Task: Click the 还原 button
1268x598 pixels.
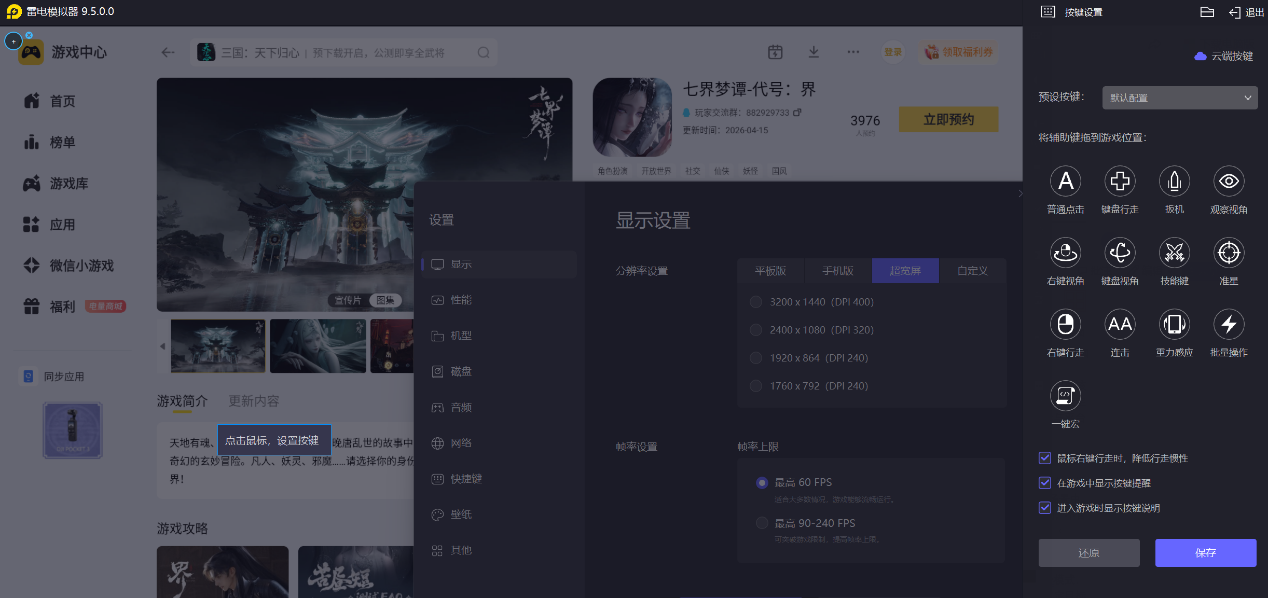Action: tap(1089, 553)
